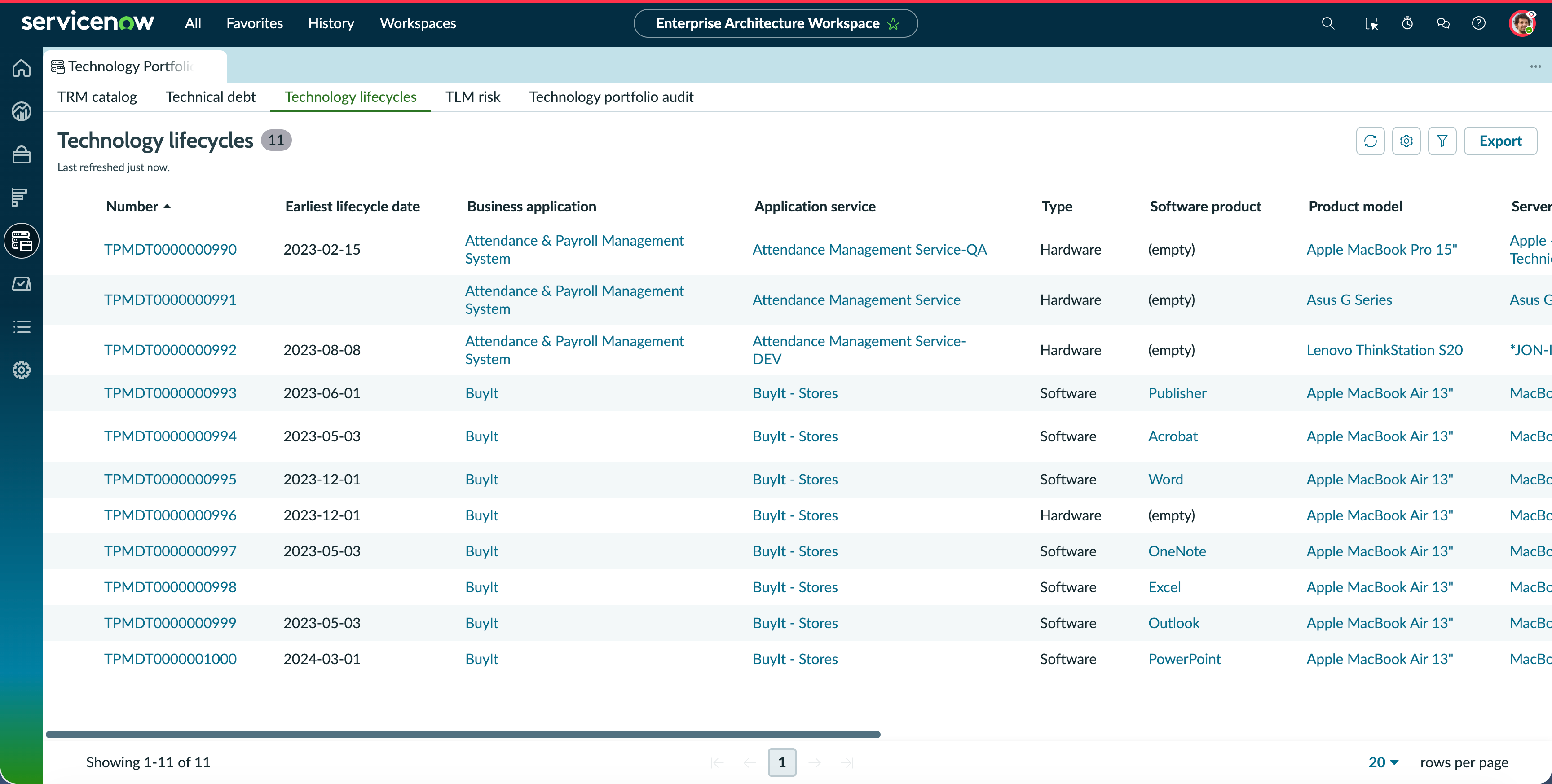Open record TPMDT0000001000
Screen dimensions: 1552x784
point(170,659)
